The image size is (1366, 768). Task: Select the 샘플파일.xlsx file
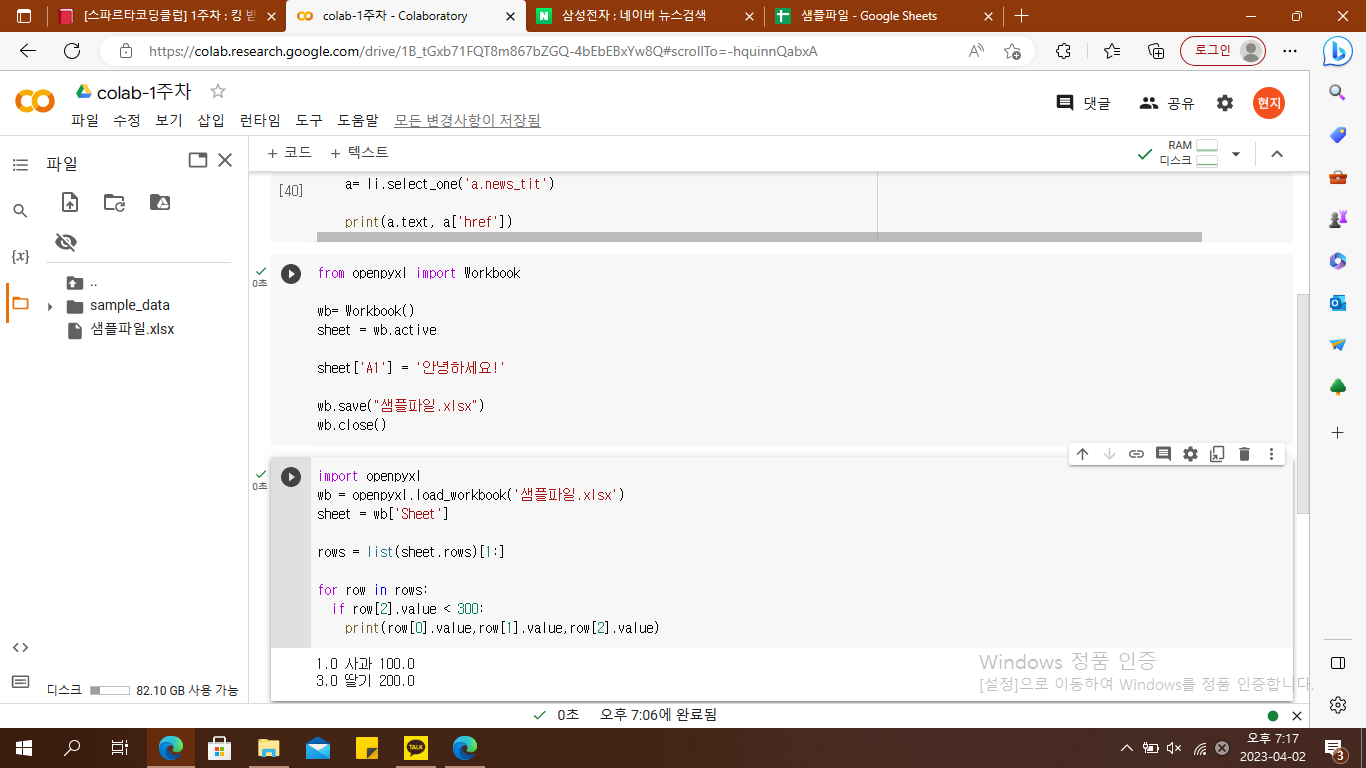[132, 329]
